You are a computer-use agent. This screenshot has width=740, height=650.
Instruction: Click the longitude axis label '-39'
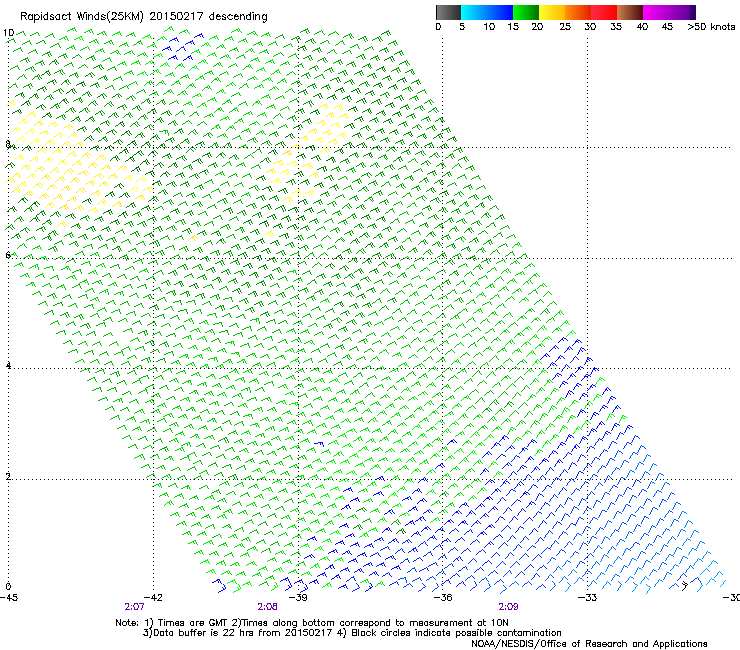click(298, 598)
